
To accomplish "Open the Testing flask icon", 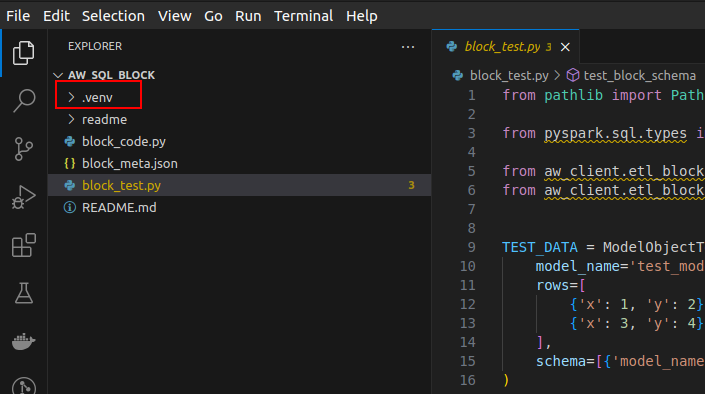I will click(23, 293).
